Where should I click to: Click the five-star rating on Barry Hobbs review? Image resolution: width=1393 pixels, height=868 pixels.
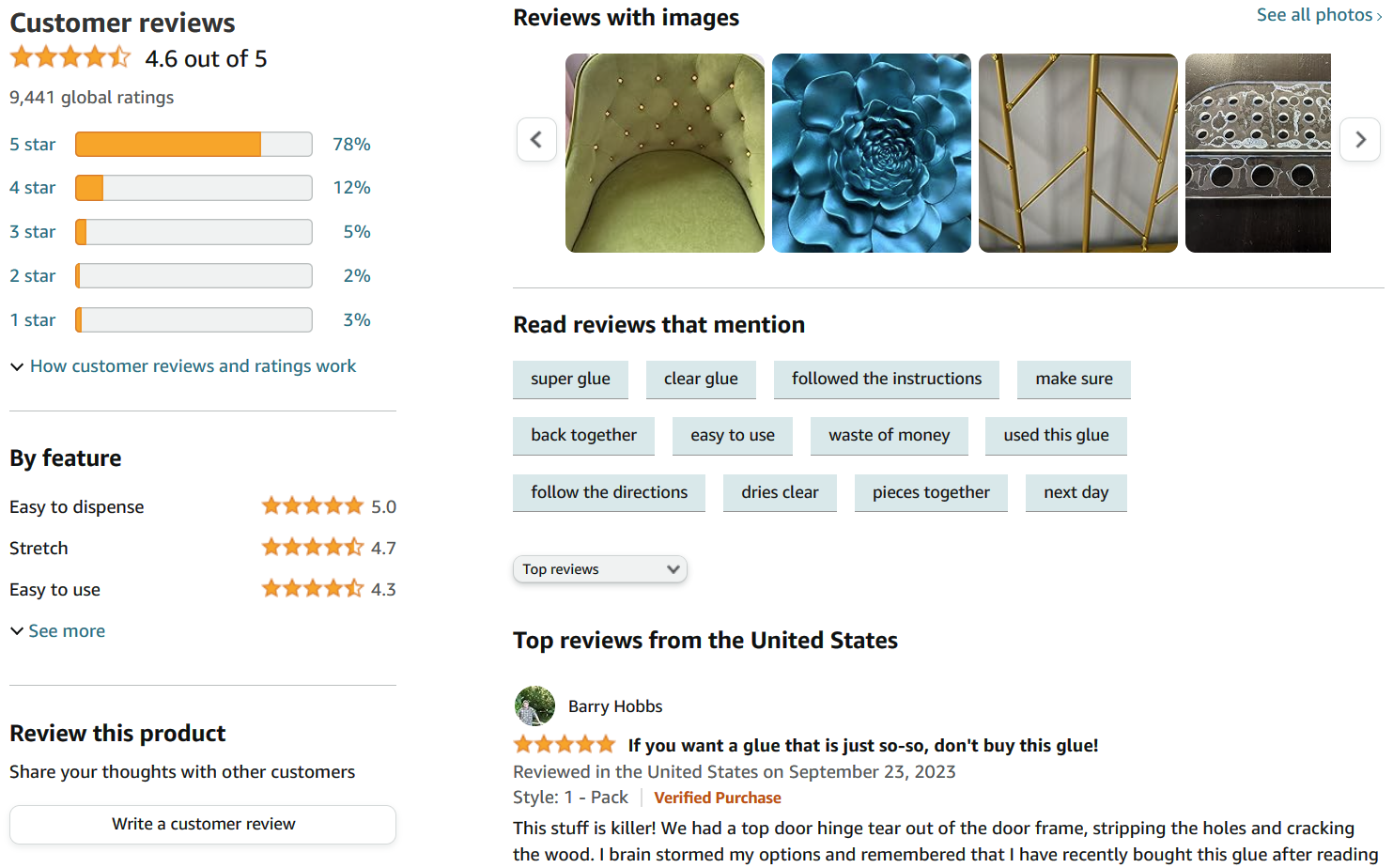(x=564, y=745)
